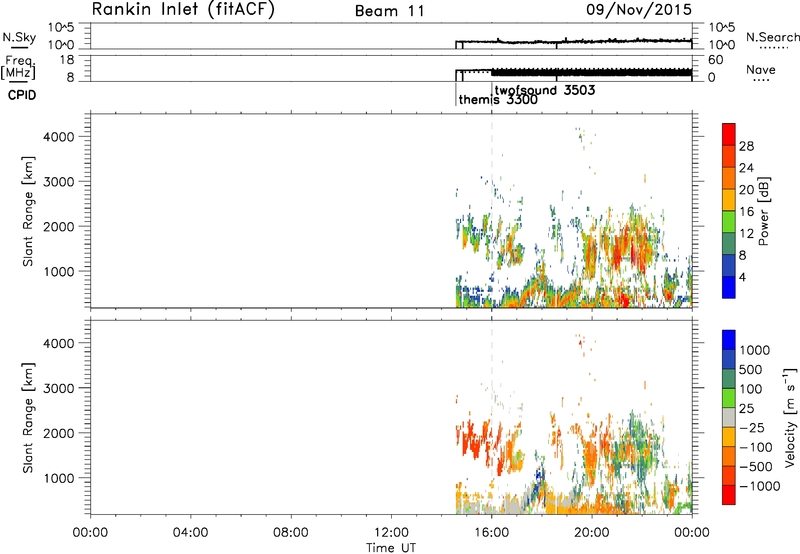The width and height of the screenshot is (800, 554).
Task: Click the '60' value on the Nave axis
Action: [x=715, y=60]
